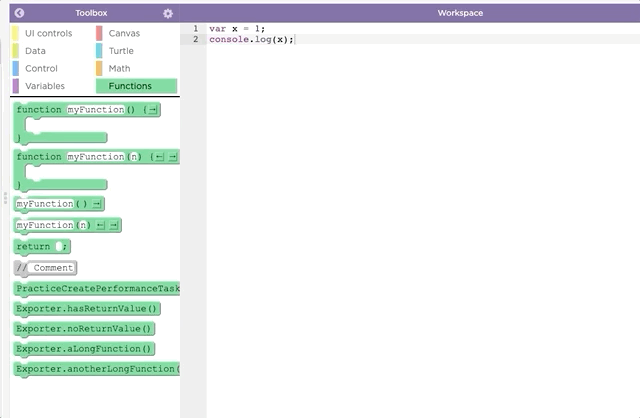Remove argument arrow on myFunction(n) call block
The image size is (640, 418).
[x=100, y=225]
